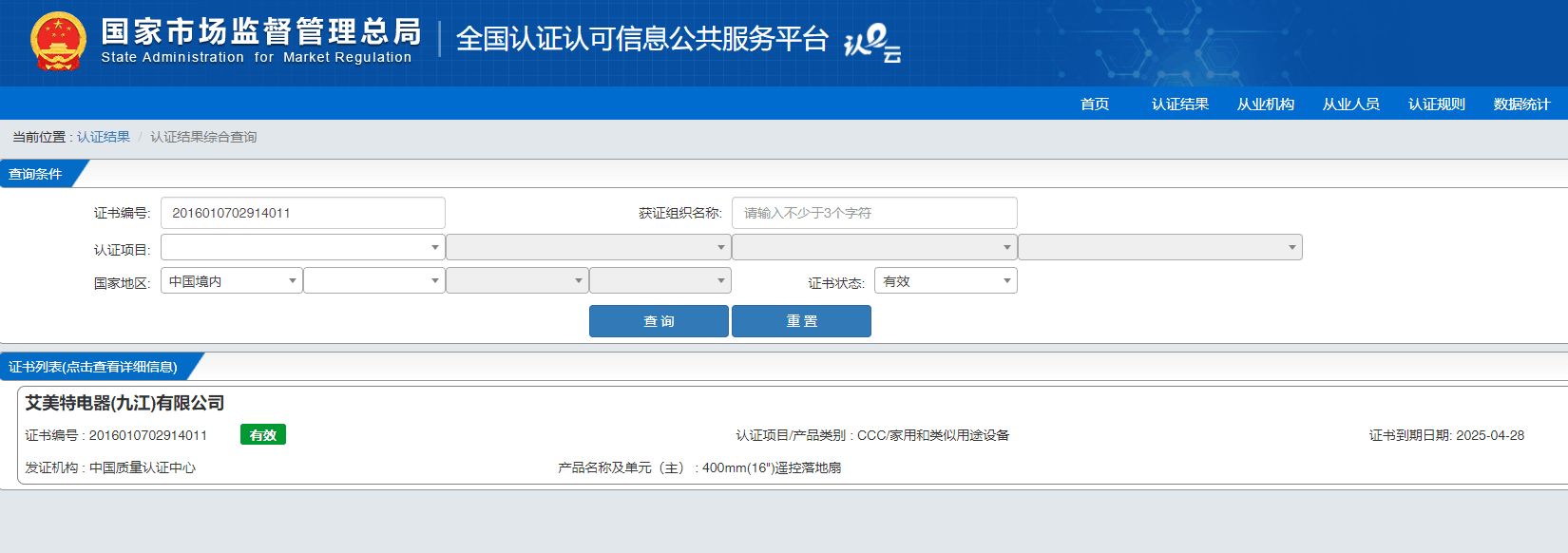
Task: Click the national emblem logo icon
Action: click(x=58, y=42)
